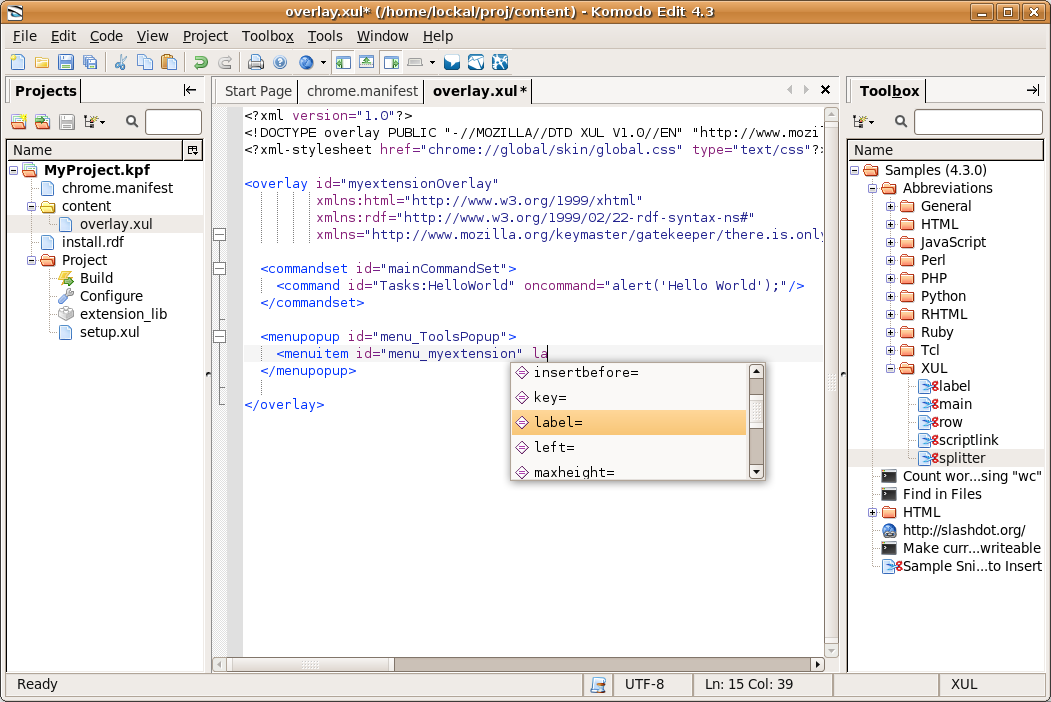Viewport: 1051px width, 702px height.
Task: Click the scissors Cut icon
Action: 121,62
